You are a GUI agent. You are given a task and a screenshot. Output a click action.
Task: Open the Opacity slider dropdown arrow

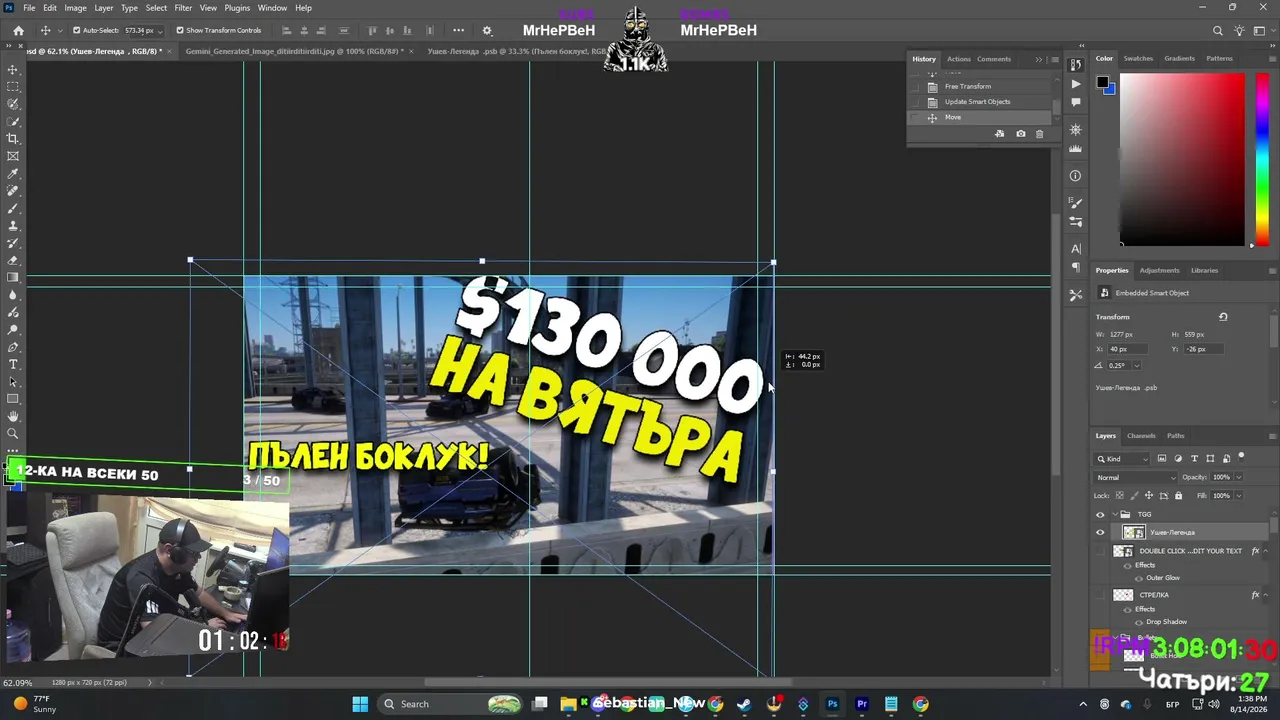tap(1238, 477)
